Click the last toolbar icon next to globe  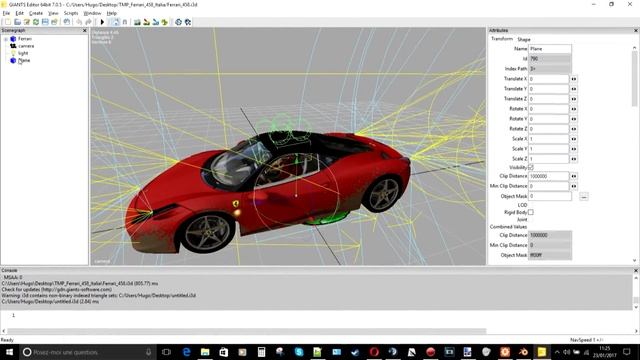click(188, 22)
